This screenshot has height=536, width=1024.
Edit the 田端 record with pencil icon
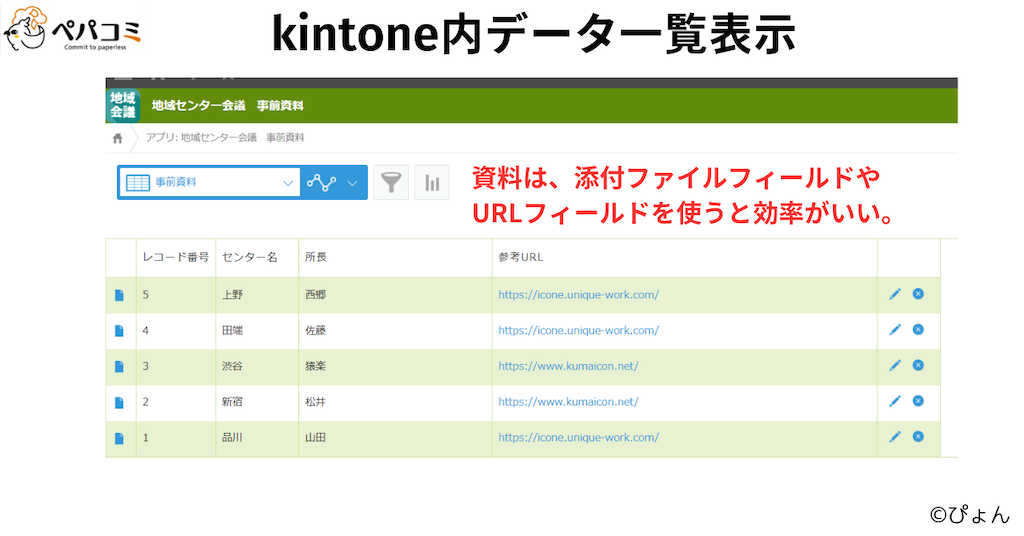tap(895, 330)
